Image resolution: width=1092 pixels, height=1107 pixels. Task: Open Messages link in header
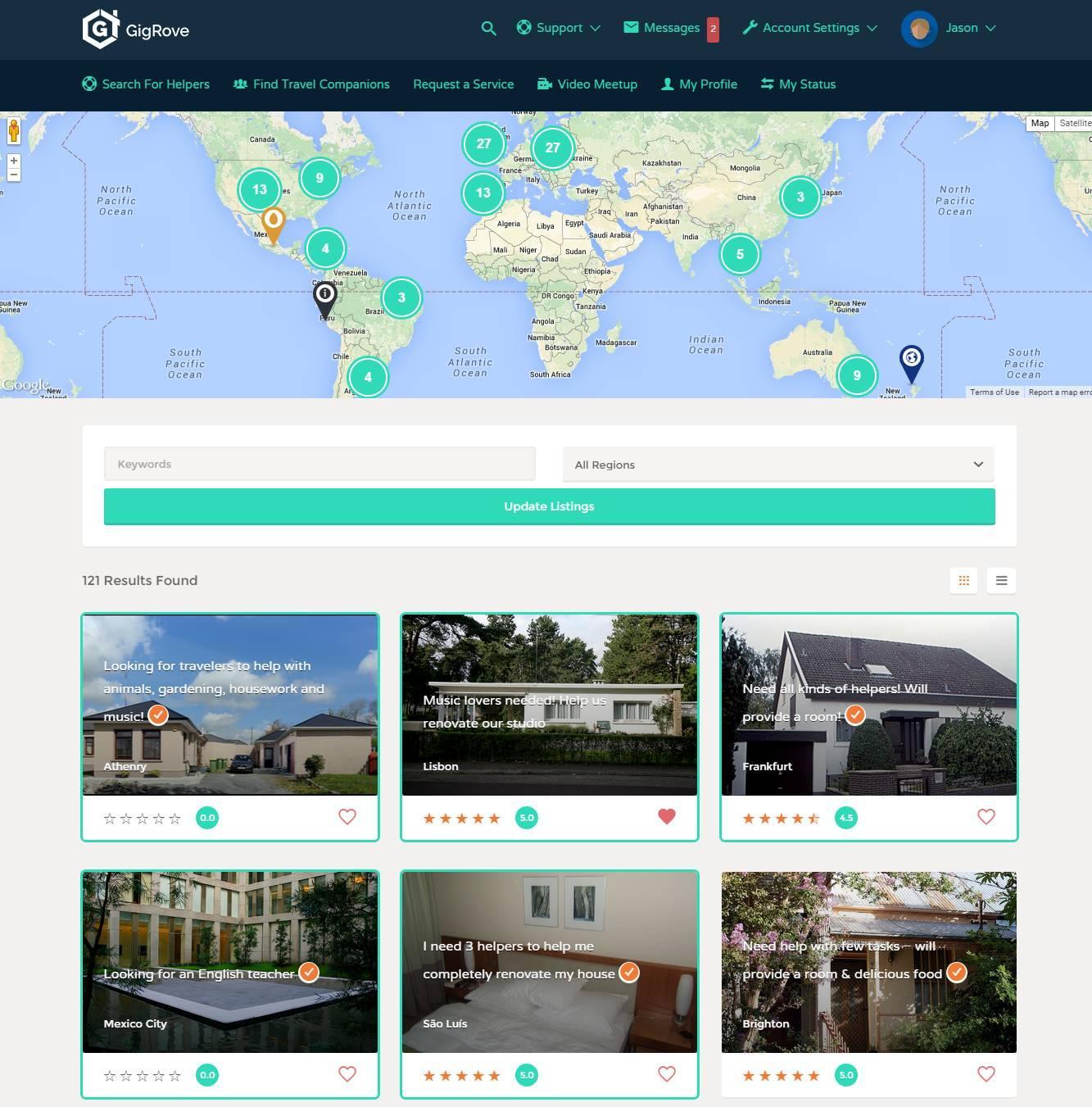pos(662,28)
